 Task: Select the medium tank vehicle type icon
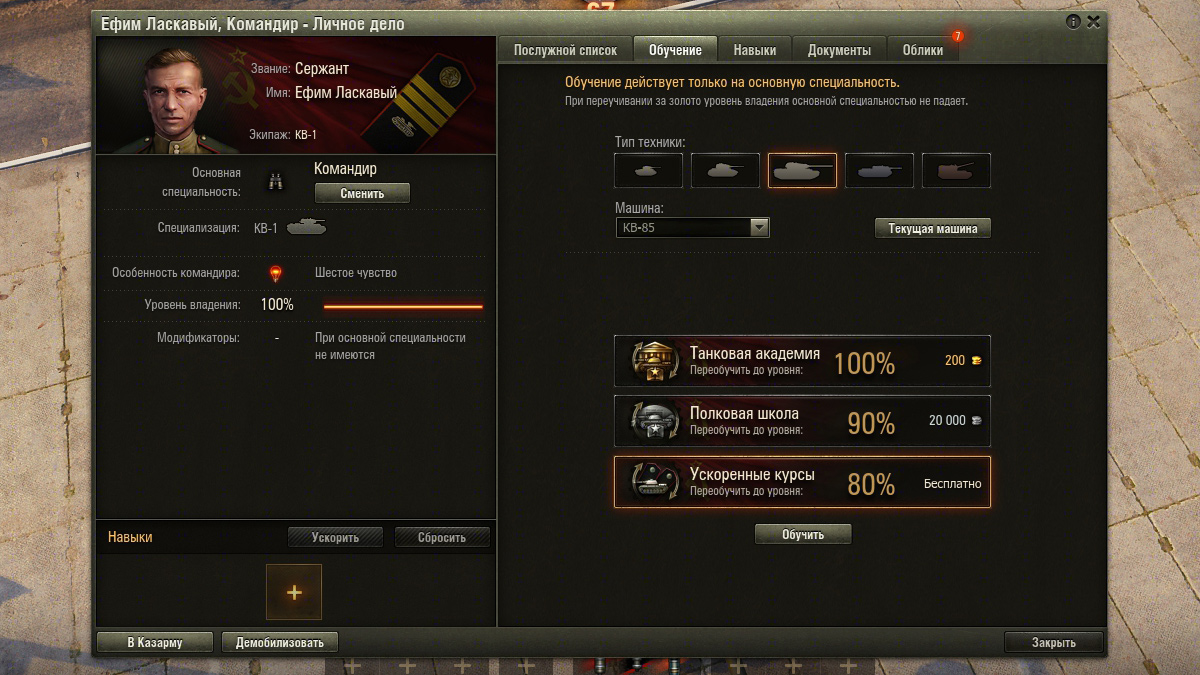point(725,171)
